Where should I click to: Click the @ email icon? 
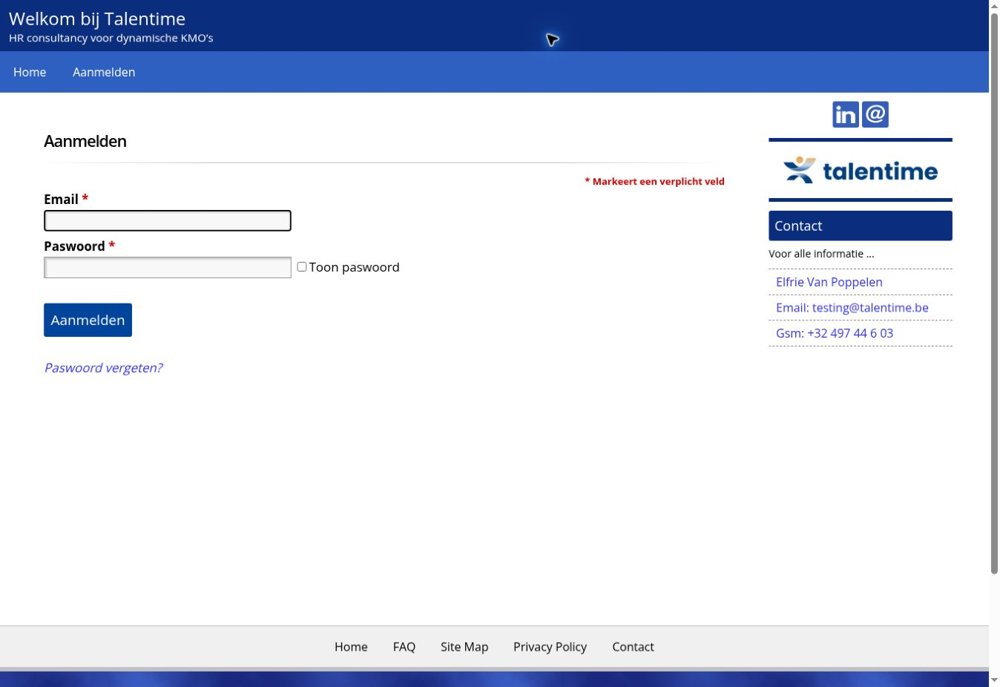pyautogui.click(x=875, y=115)
